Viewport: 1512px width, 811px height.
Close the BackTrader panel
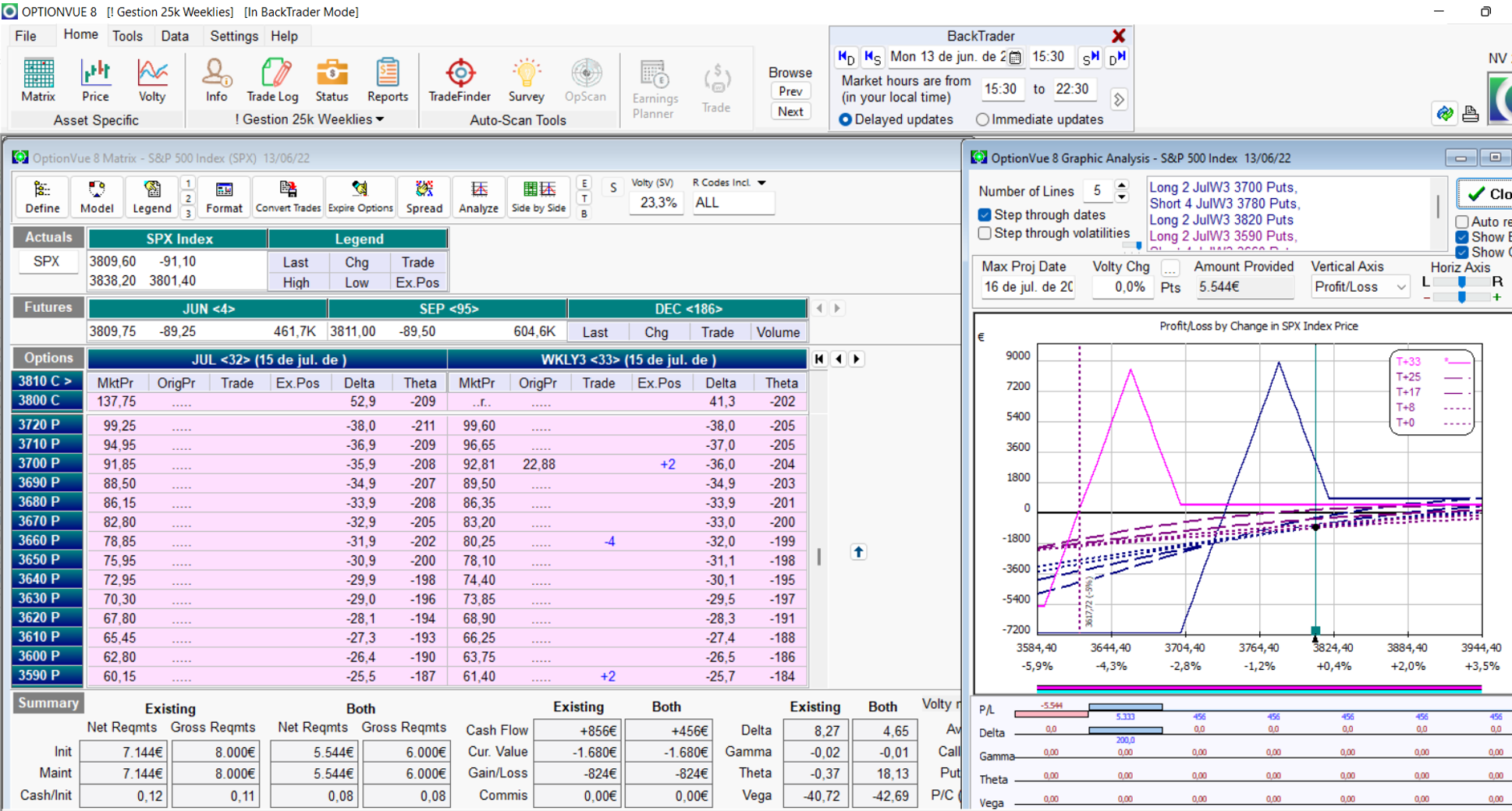click(1119, 36)
